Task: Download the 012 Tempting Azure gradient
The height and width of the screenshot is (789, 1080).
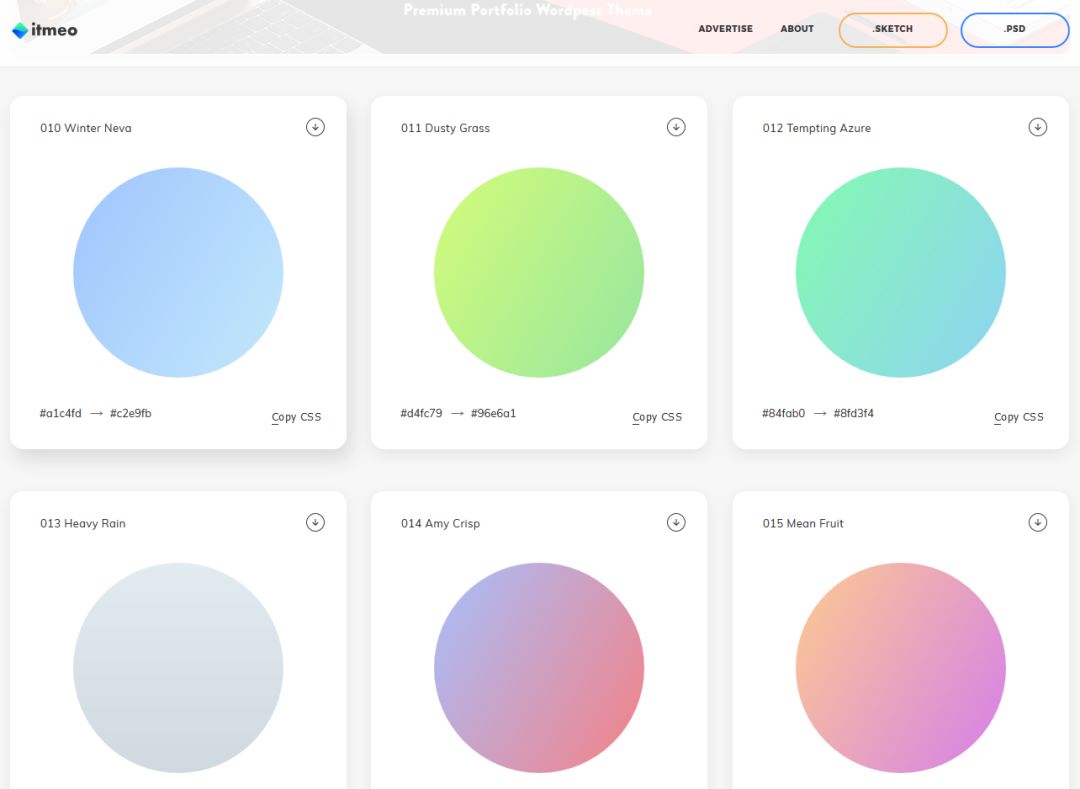Action: 1038,127
